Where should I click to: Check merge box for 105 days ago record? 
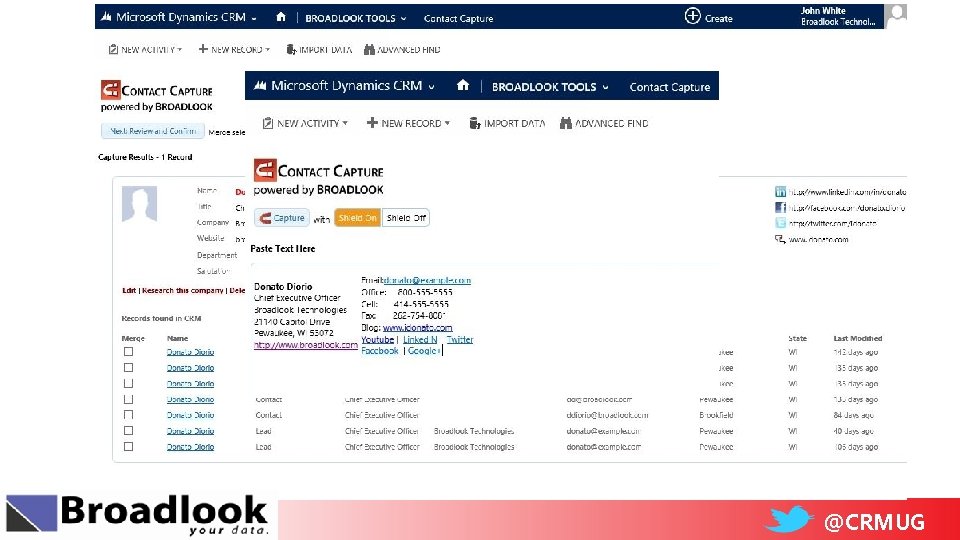(128, 447)
